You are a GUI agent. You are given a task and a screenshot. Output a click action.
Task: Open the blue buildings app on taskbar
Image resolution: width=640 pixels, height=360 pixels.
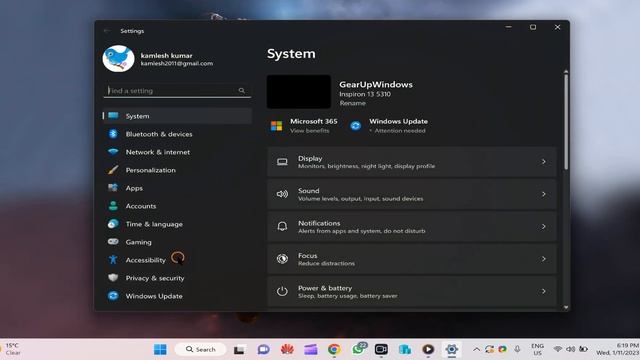pyautogui.click(x=405, y=349)
